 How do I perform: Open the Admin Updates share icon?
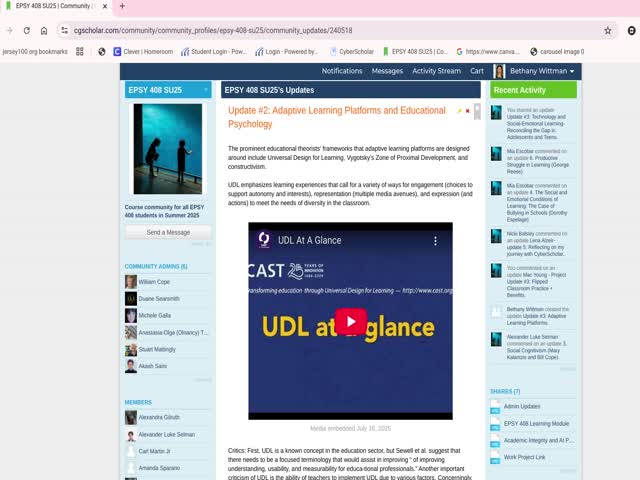[x=496, y=406]
